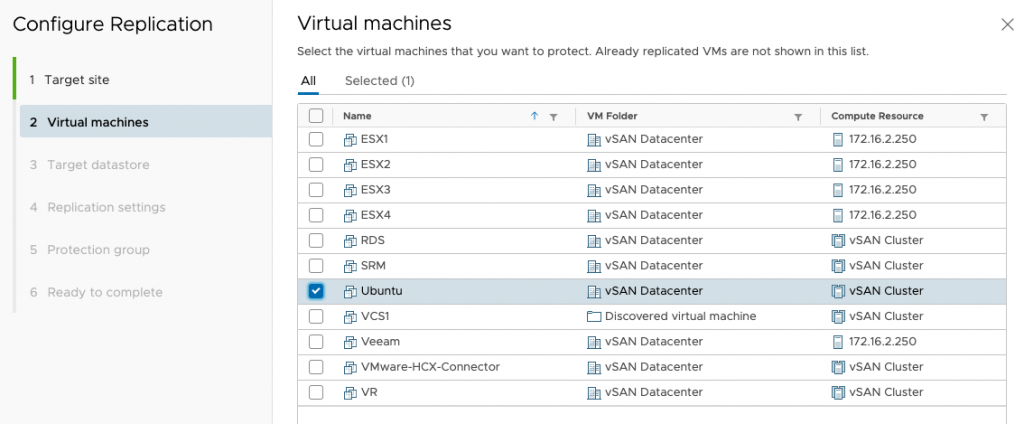
Task: Click the cluster icon in Ubuntu row
Action: click(838, 291)
